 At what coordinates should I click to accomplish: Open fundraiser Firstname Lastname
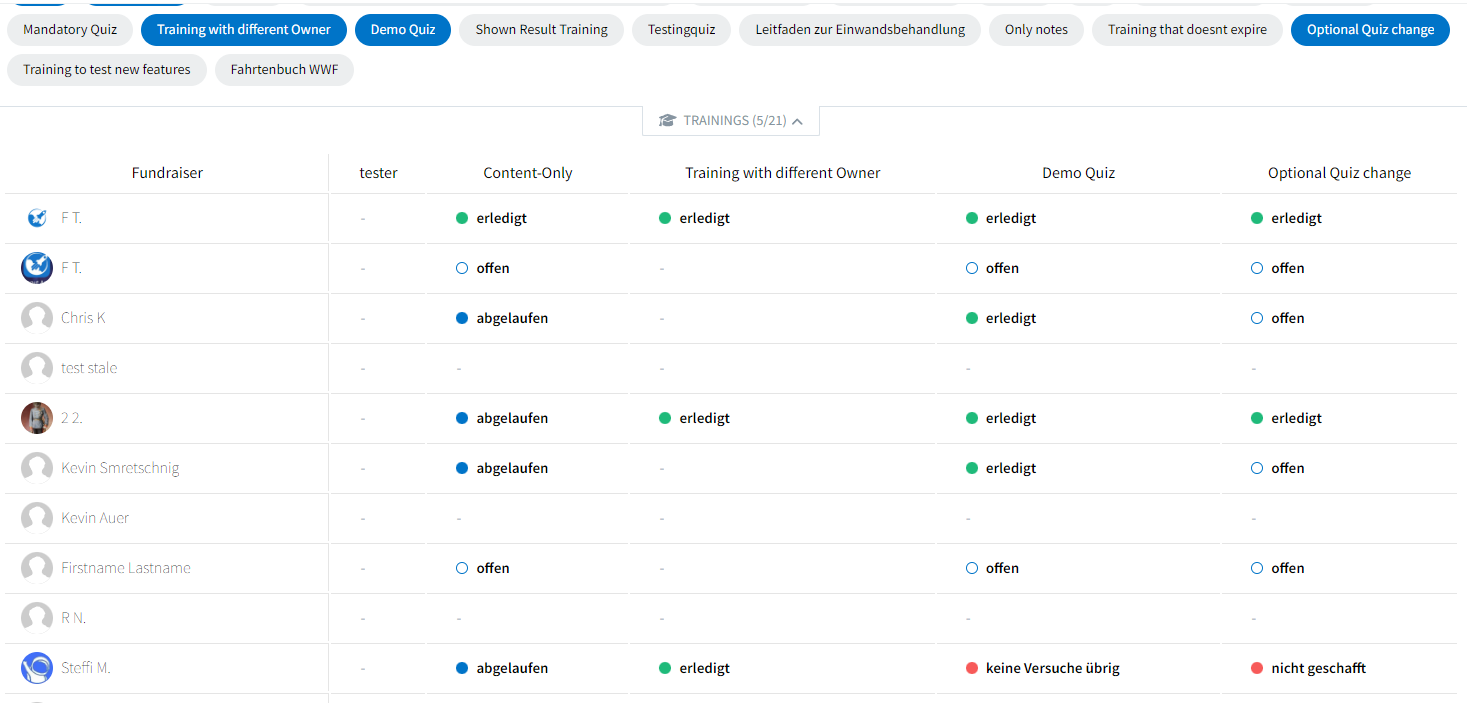(126, 568)
